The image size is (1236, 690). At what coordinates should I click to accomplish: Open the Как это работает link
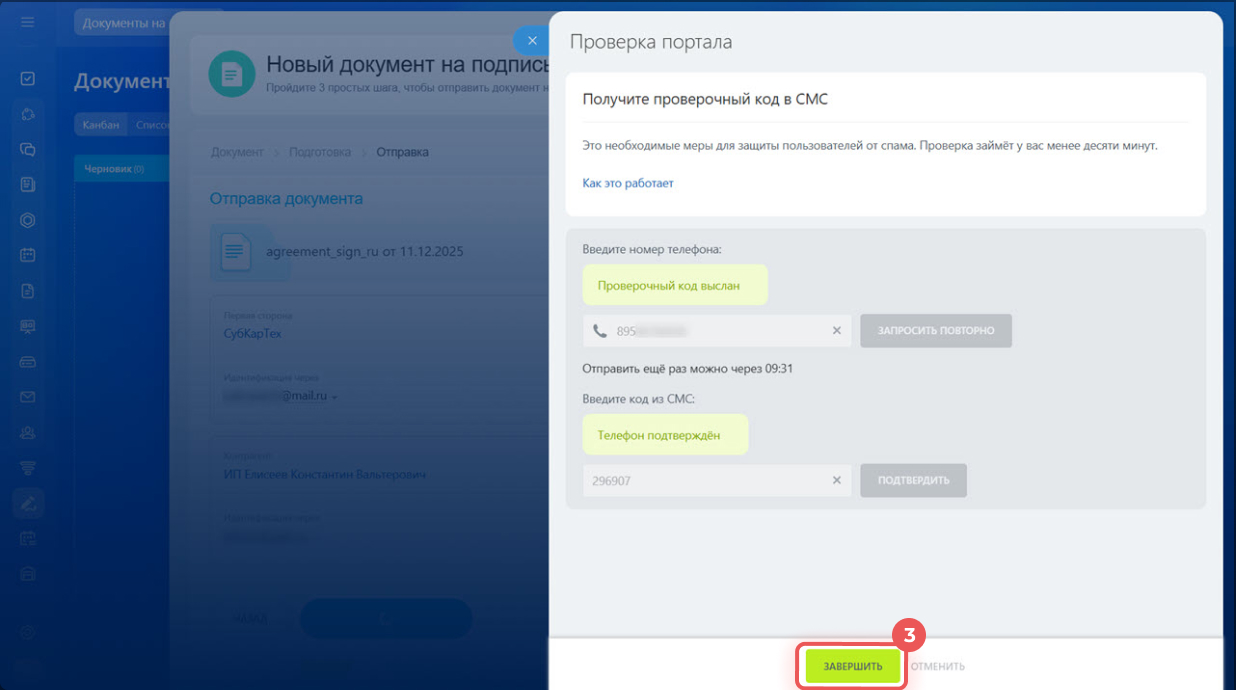tap(628, 184)
